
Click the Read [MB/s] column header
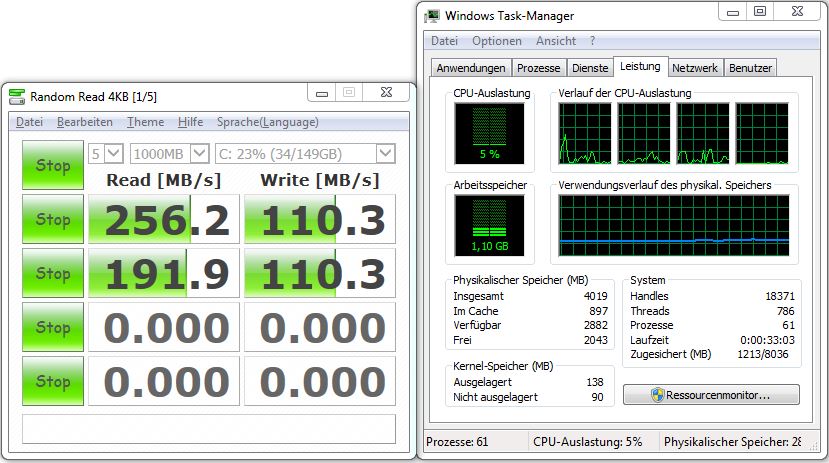tap(163, 180)
